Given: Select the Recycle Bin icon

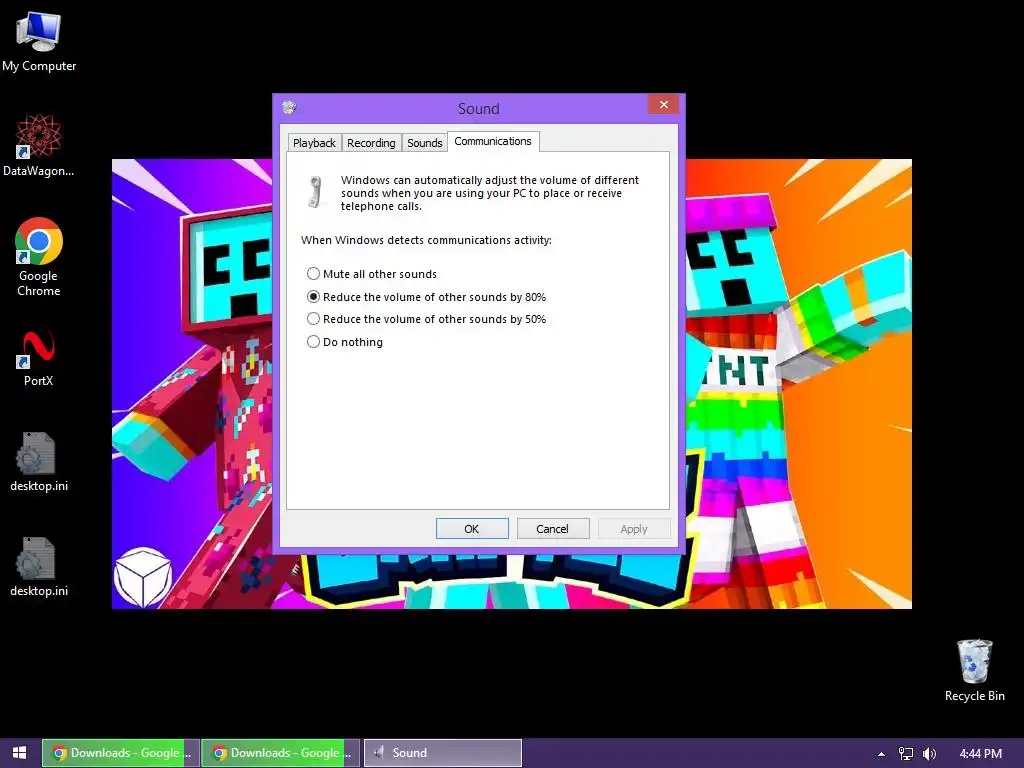Looking at the screenshot, I should (x=974, y=670).
